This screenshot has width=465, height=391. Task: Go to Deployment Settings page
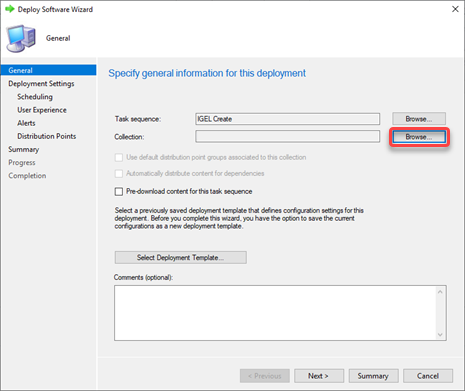[41, 84]
